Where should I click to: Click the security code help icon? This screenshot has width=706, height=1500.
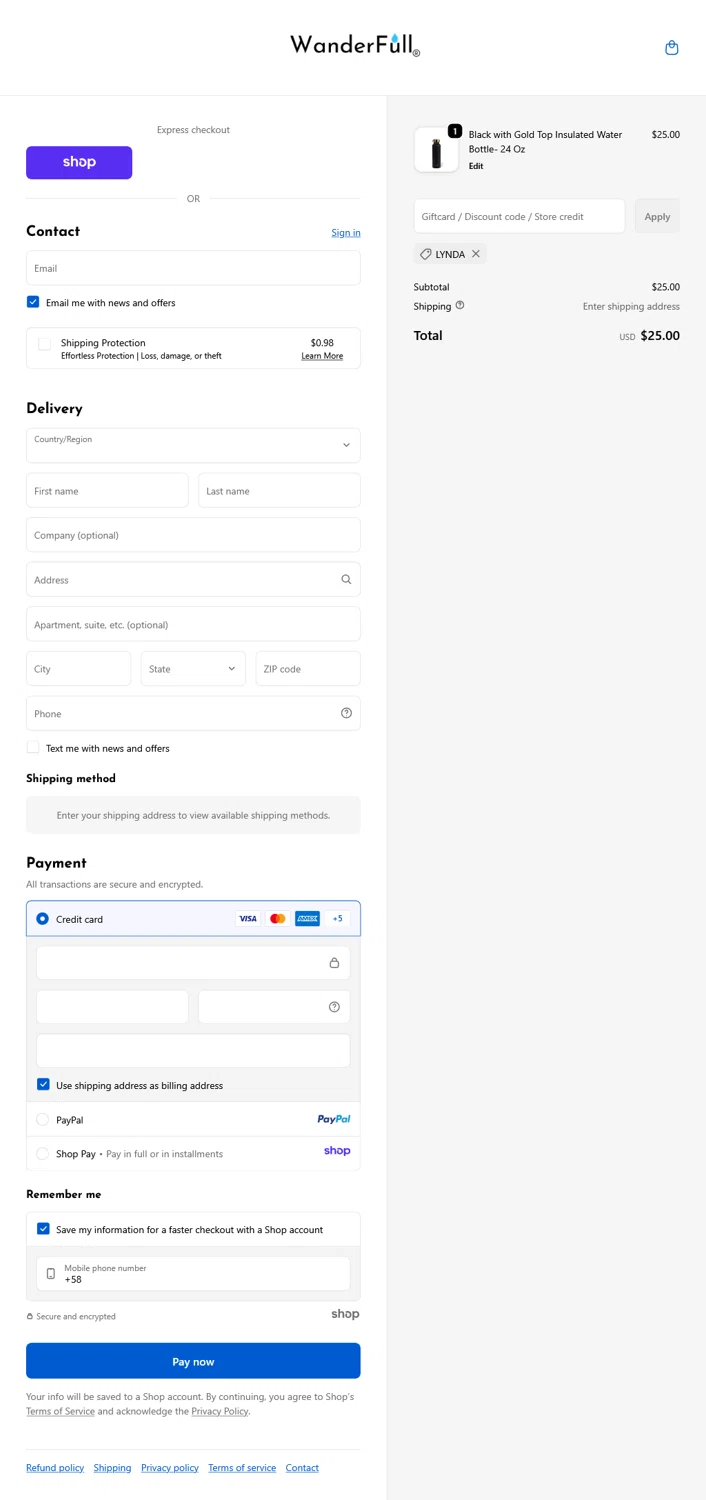pos(334,1007)
